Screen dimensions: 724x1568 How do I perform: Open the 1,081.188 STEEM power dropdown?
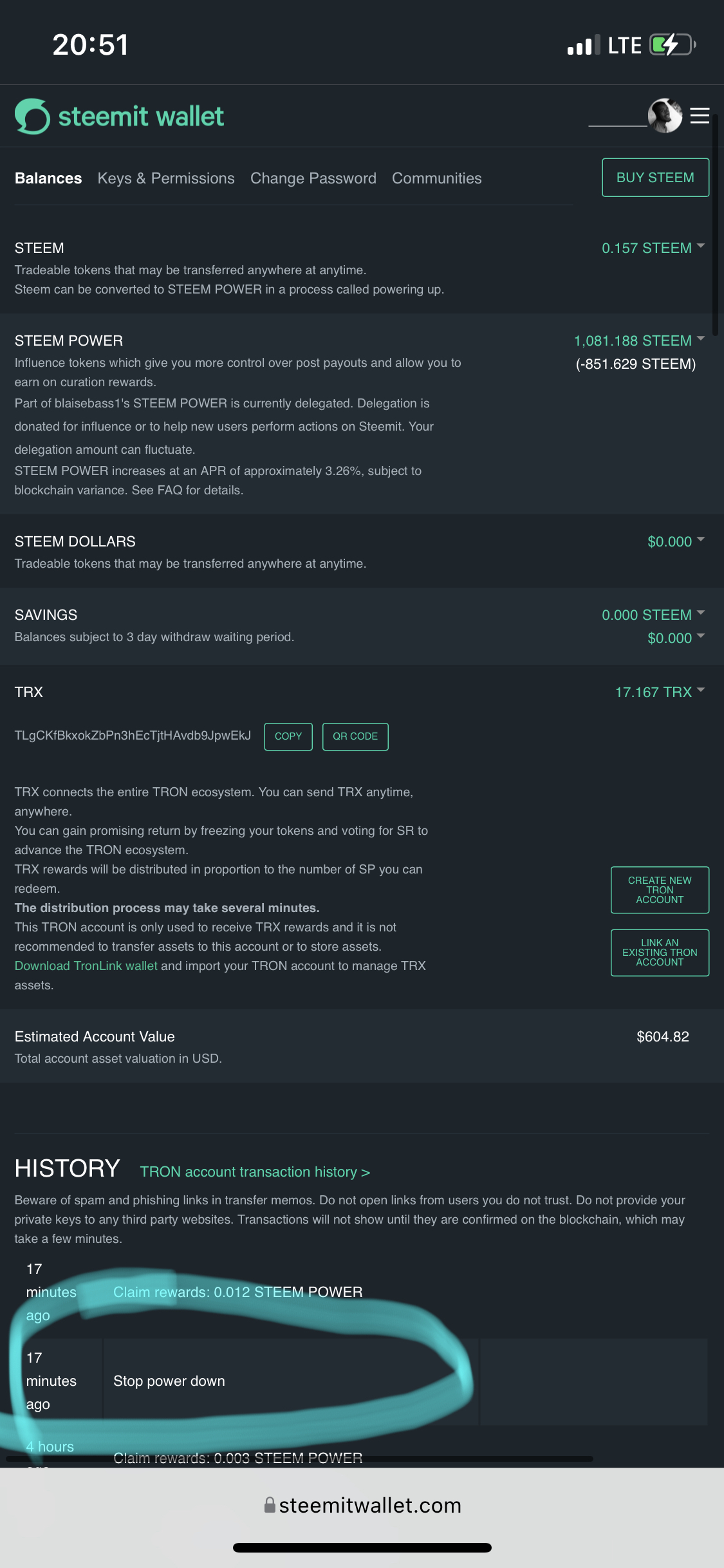click(639, 341)
